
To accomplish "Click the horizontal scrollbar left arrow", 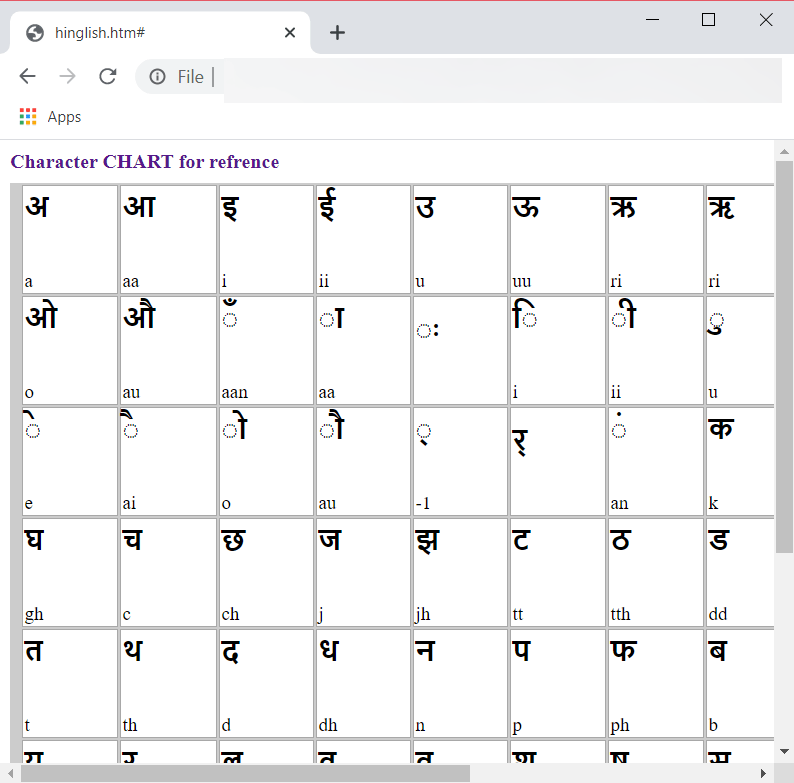I will (10, 773).
